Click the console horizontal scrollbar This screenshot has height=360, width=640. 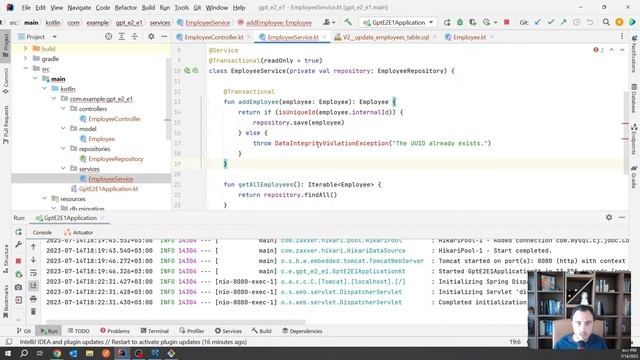pyautogui.click(x=176, y=322)
